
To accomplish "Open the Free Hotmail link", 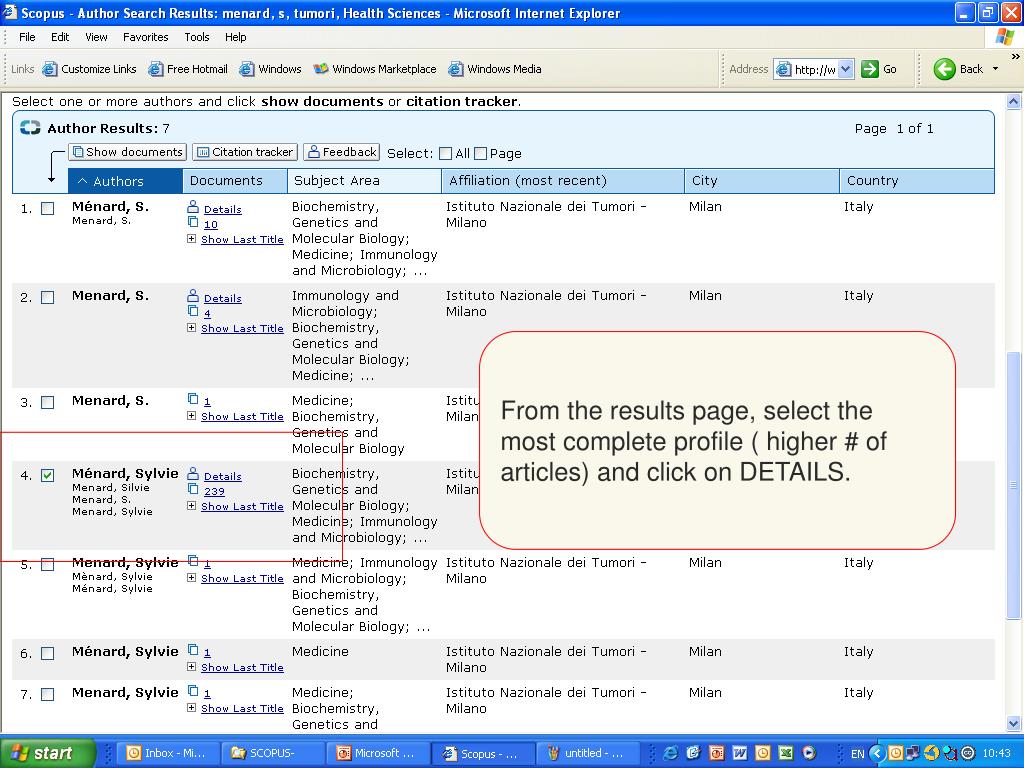I will point(188,69).
